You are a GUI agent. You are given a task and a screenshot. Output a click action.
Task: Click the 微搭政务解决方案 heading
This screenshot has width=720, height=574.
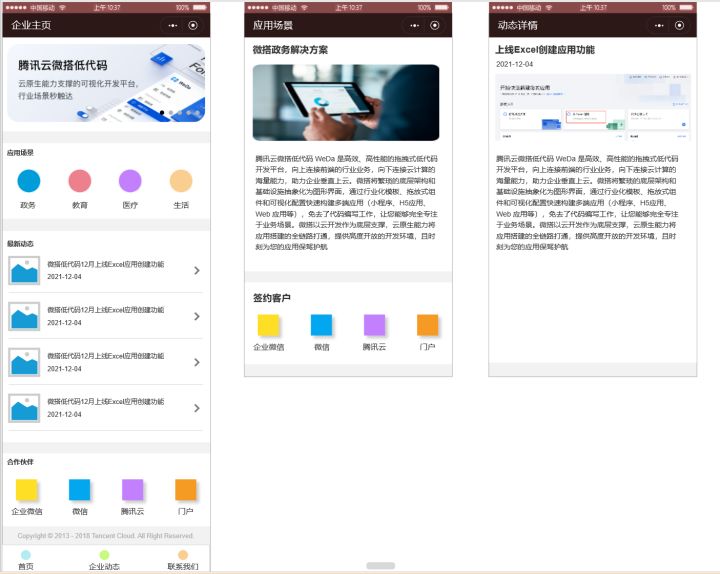[290, 50]
